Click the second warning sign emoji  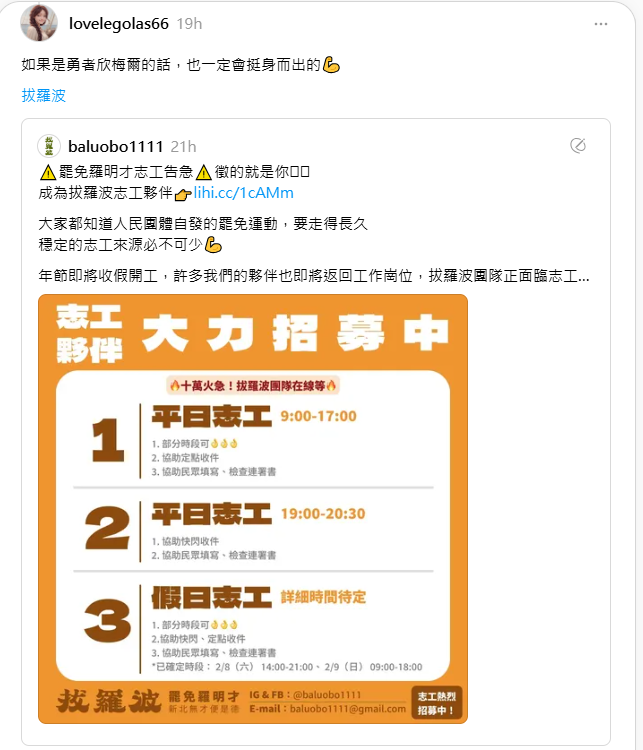(203, 172)
